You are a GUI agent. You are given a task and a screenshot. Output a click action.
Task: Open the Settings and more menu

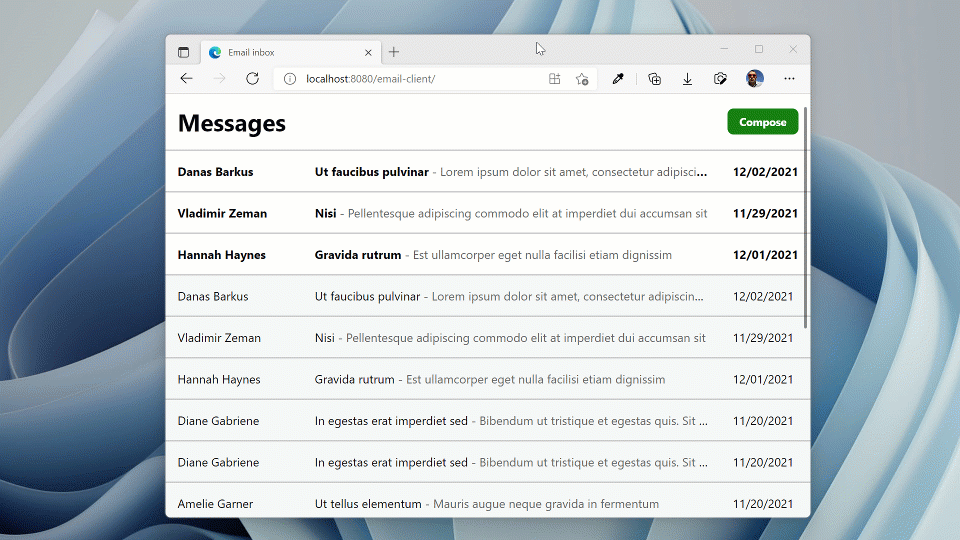tap(789, 79)
